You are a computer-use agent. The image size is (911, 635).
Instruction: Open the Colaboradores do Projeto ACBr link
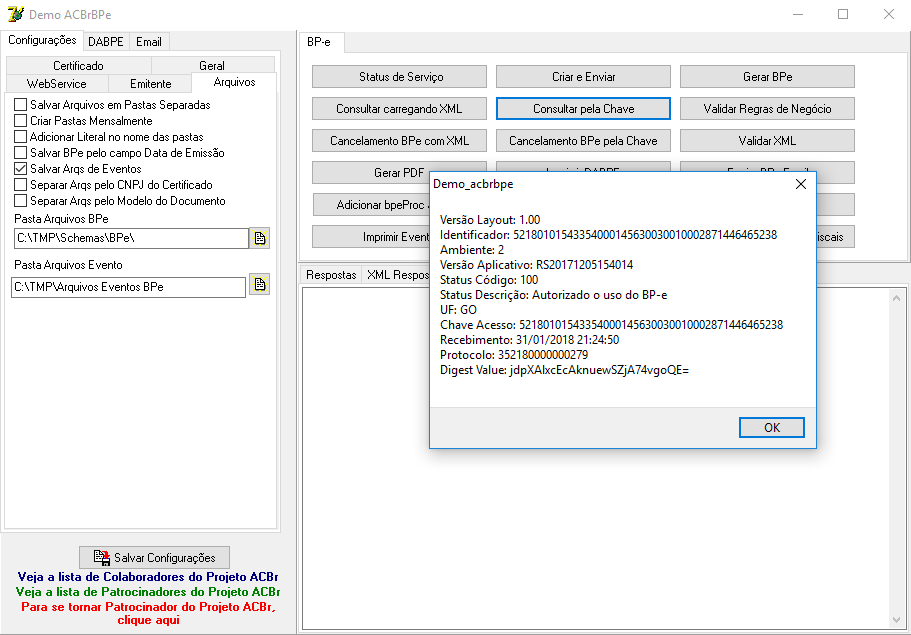[x=148, y=577]
